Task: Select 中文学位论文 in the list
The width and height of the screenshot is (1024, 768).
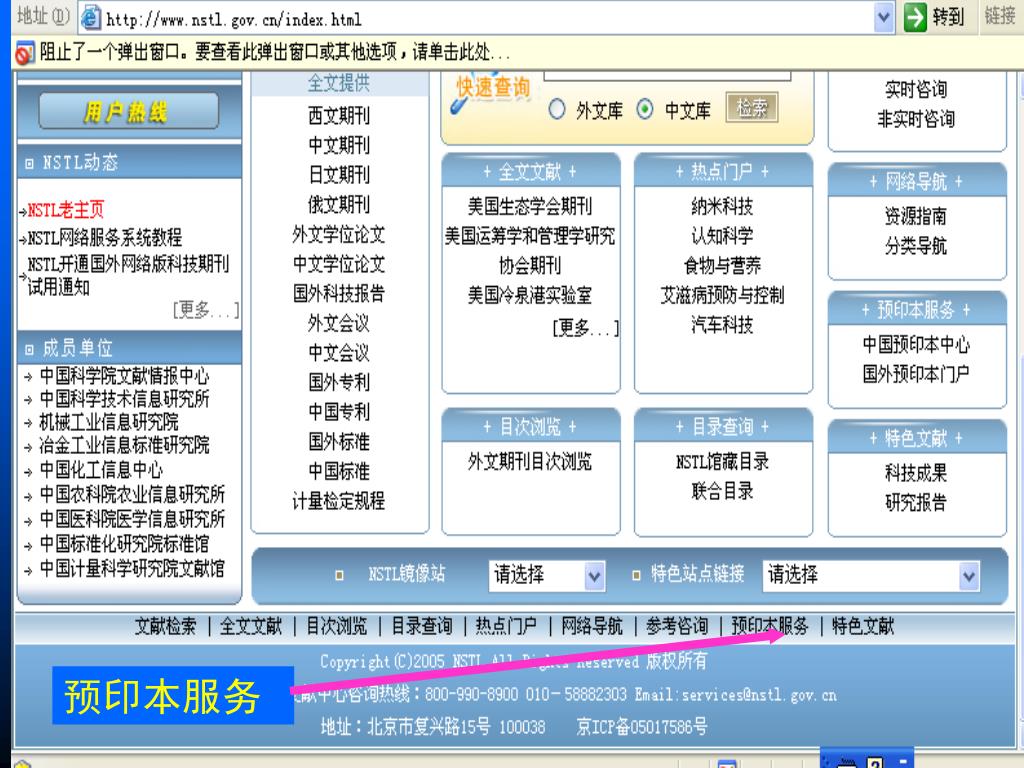Action: click(x=339, y=264)
